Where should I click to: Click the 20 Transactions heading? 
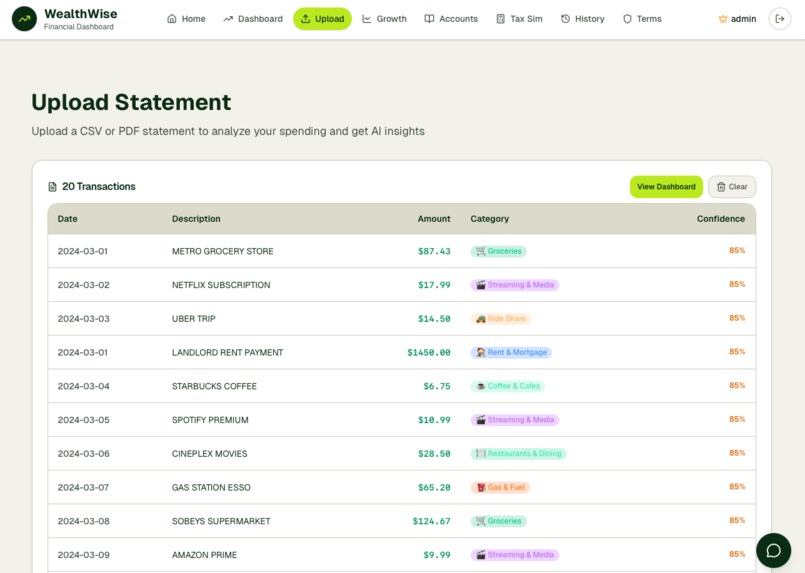pyautogui.click(x=99, y=186)
